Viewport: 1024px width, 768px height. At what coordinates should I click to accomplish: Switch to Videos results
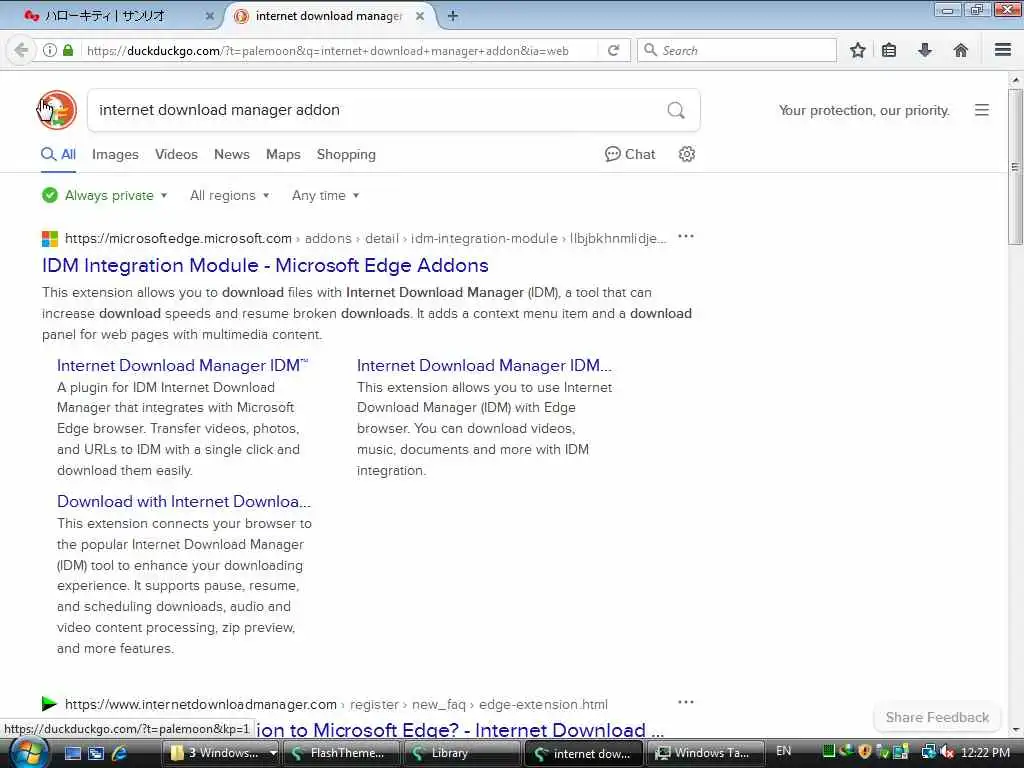point(176,155)
